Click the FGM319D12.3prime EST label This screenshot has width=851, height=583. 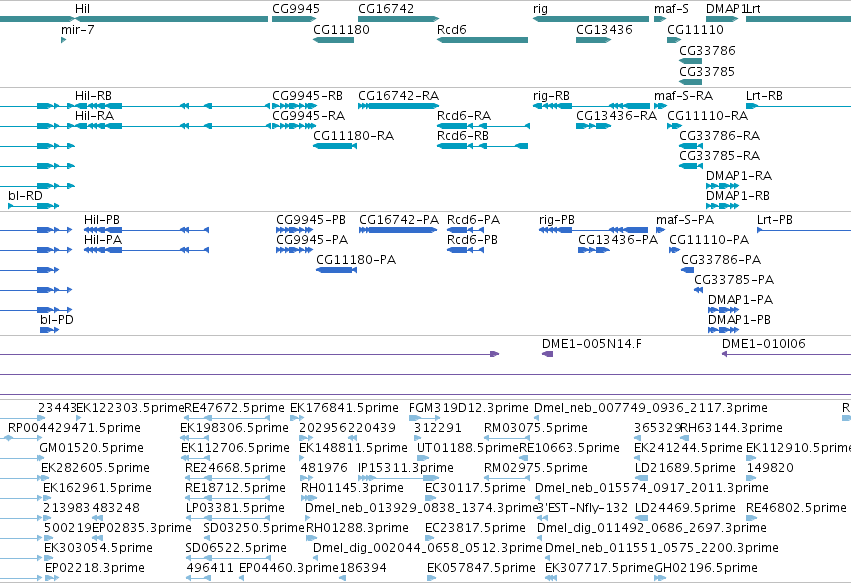(468, 408)
